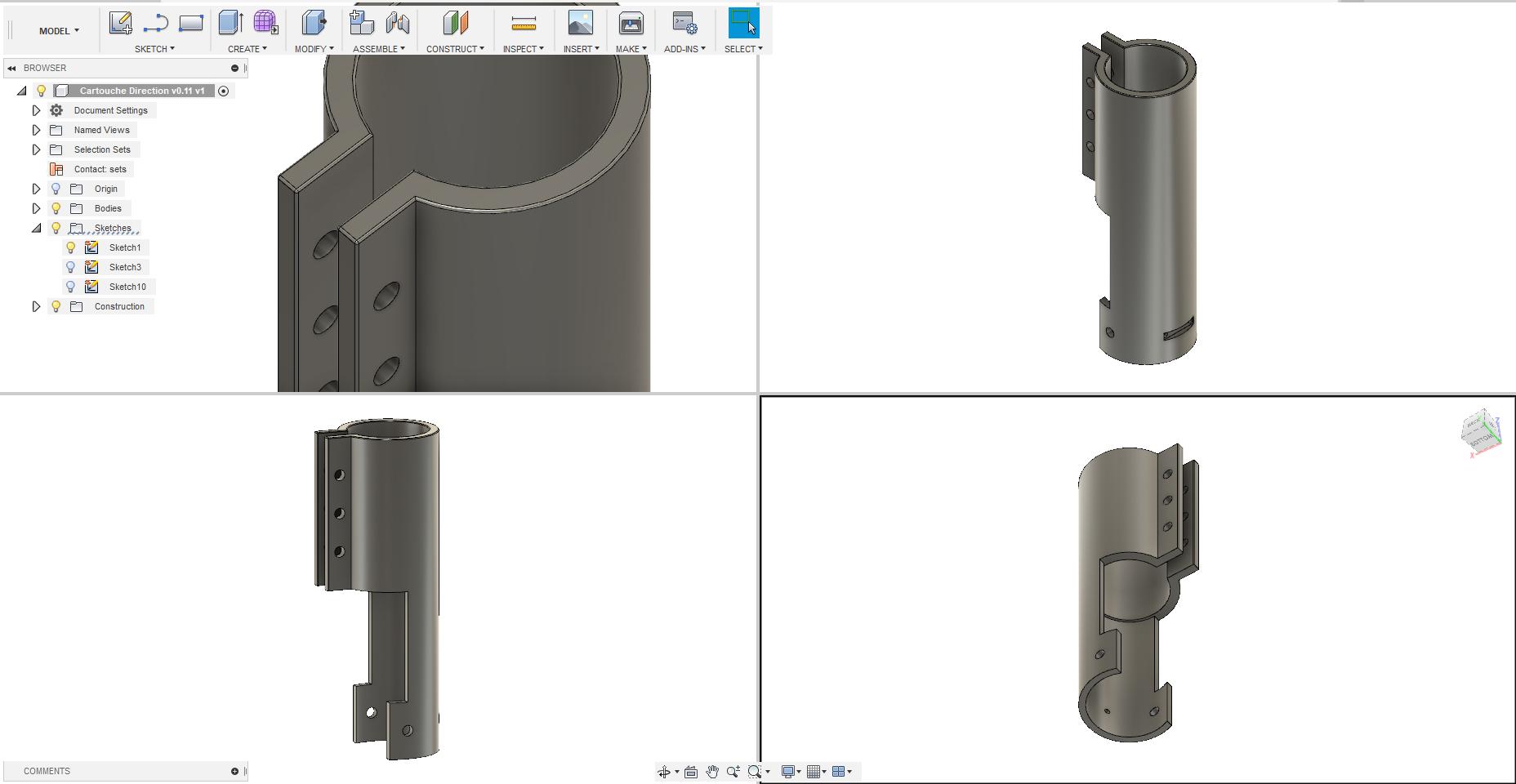
Task: Expand Comments panel plus button
Action: click(234, 771)
